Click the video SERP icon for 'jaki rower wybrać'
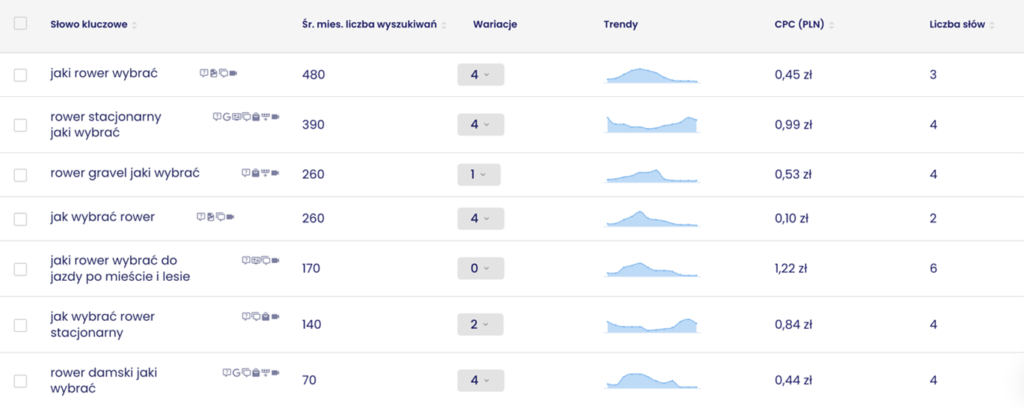The height and width of the screenshot is (408, 1024). [x=234, y=73]
